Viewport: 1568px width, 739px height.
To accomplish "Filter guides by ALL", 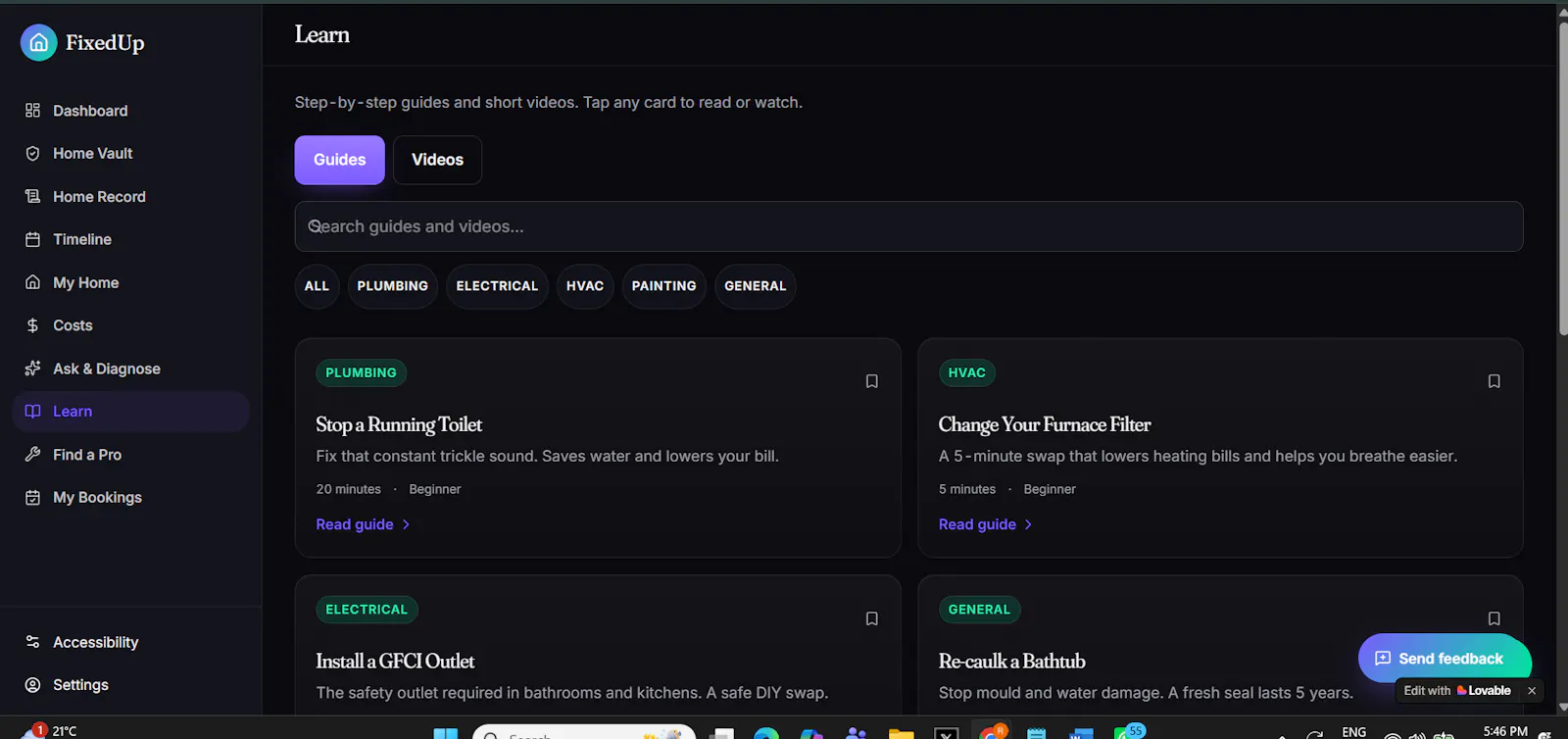I will tap(317, 286).
